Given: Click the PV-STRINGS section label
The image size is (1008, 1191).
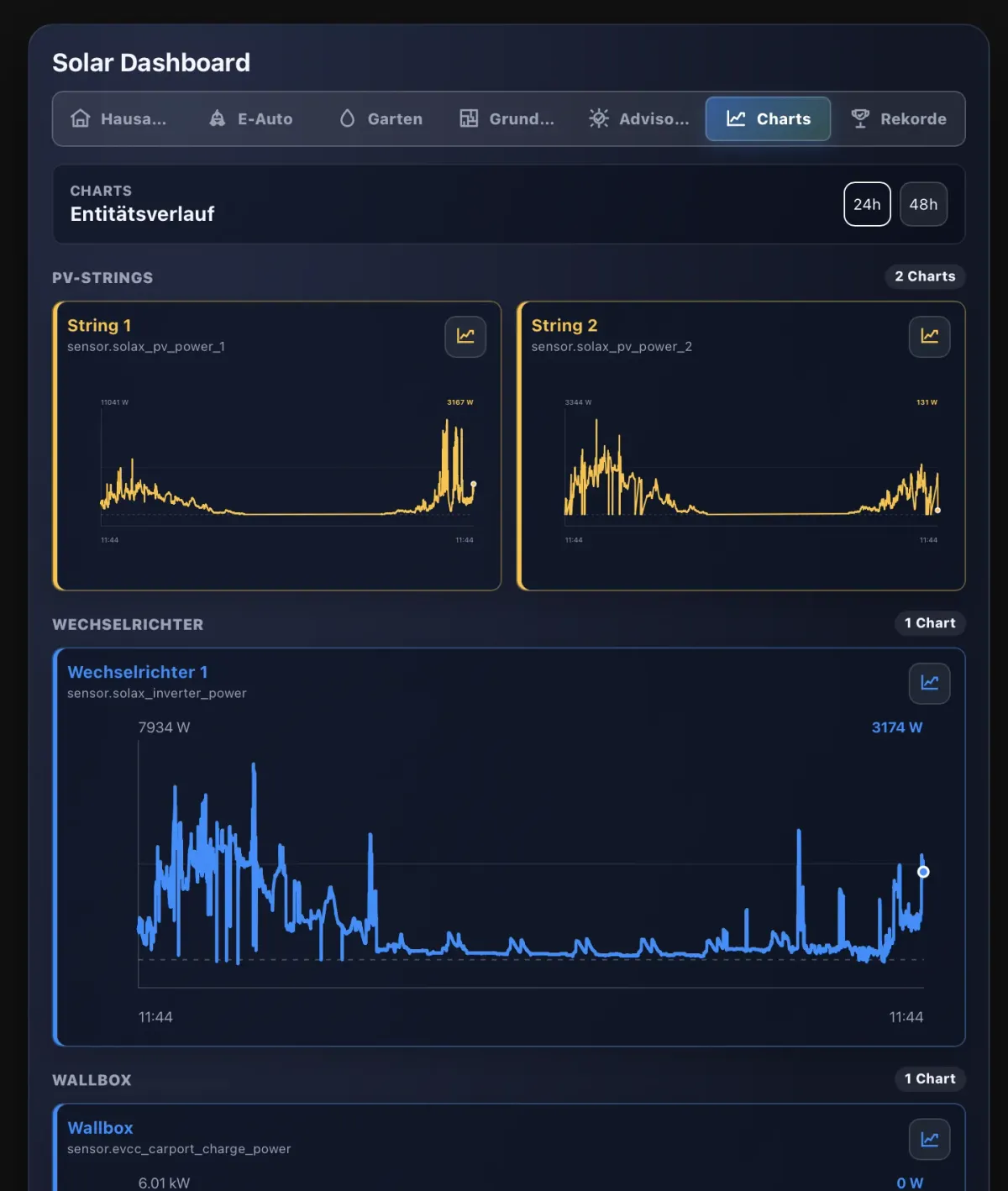Looking at the screenshot, I should click(102, 278).
